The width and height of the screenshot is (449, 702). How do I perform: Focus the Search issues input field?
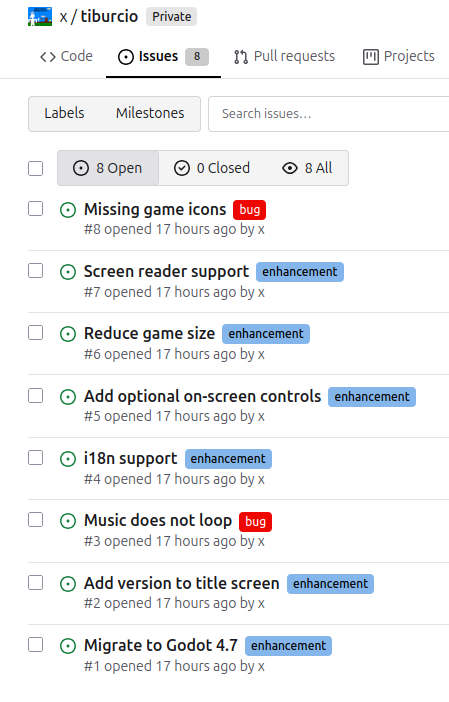[x=329, y=114]
